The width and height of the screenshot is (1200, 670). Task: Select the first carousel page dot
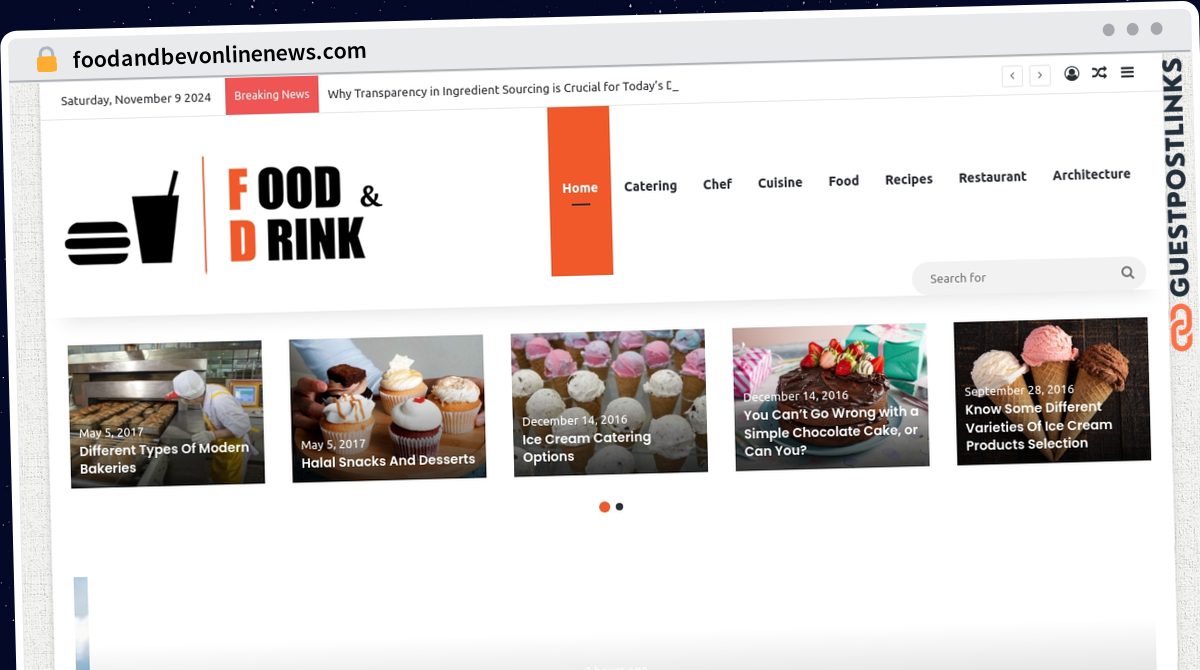pyautogui.click(x=604, y=507)
